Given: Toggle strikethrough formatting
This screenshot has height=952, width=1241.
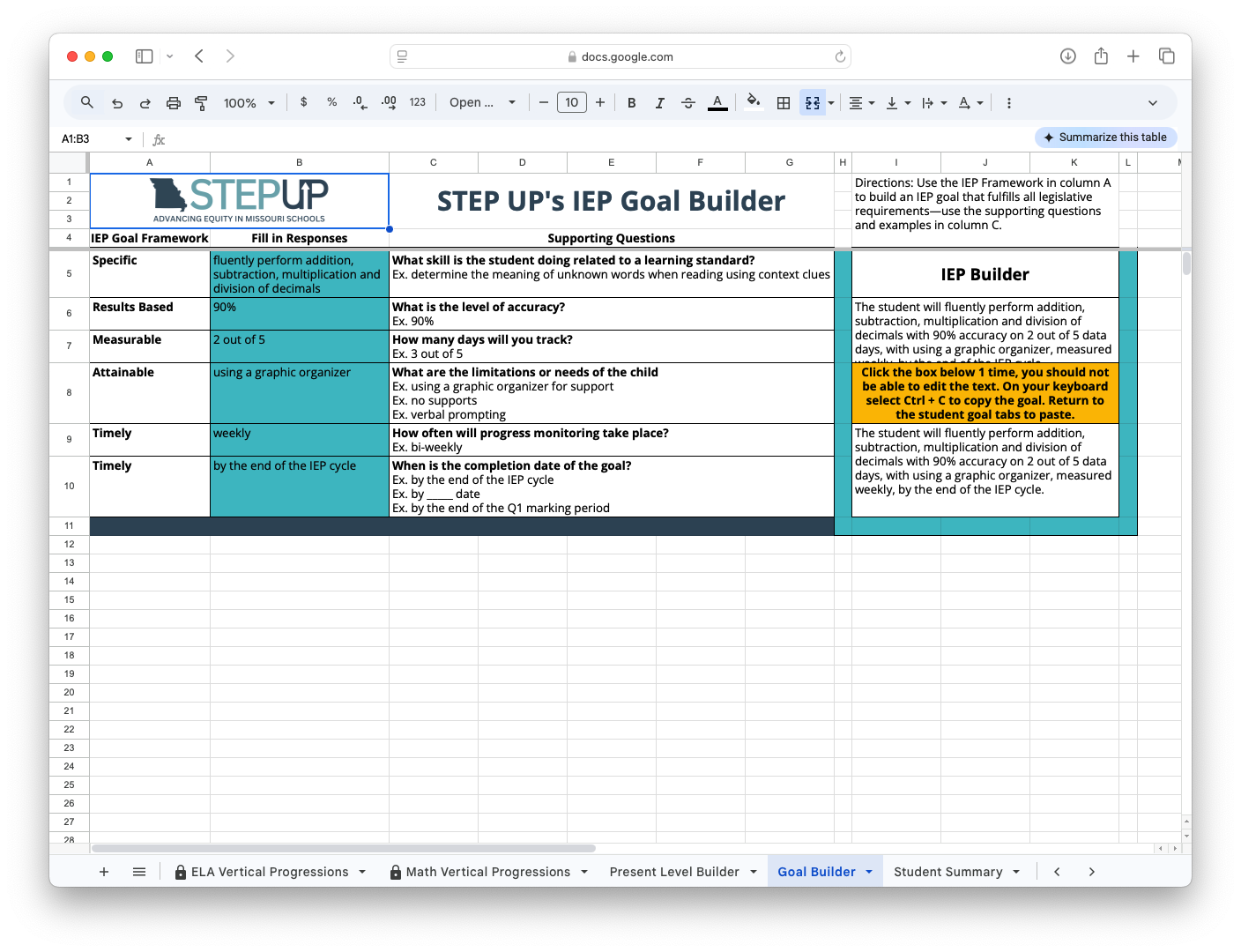Looking at the screenshot, I should pyautogui.click(x=688, y=103).
